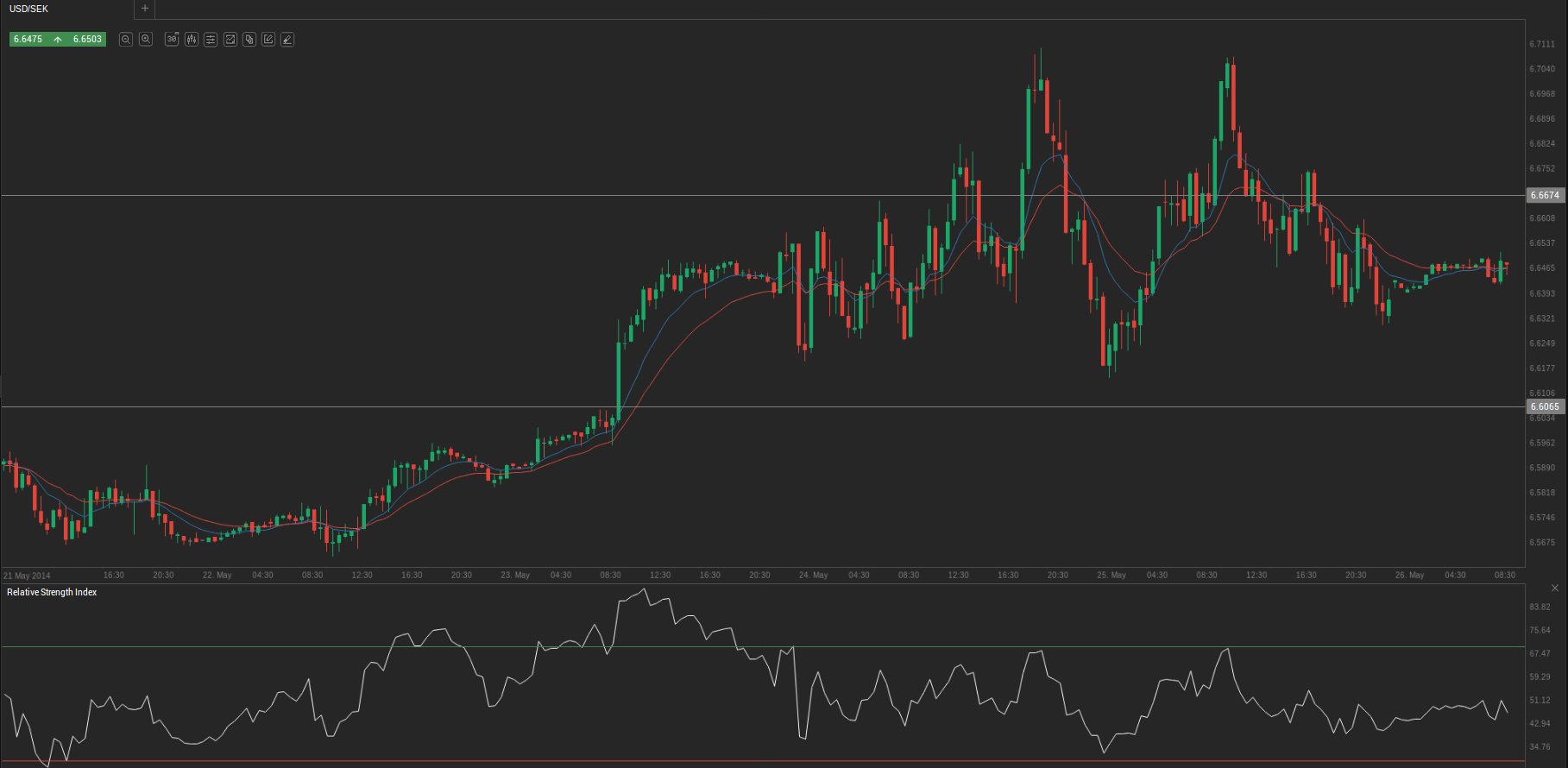
Task: Open the 30-minute timeframe selector
Action: (x=172, y=40)
